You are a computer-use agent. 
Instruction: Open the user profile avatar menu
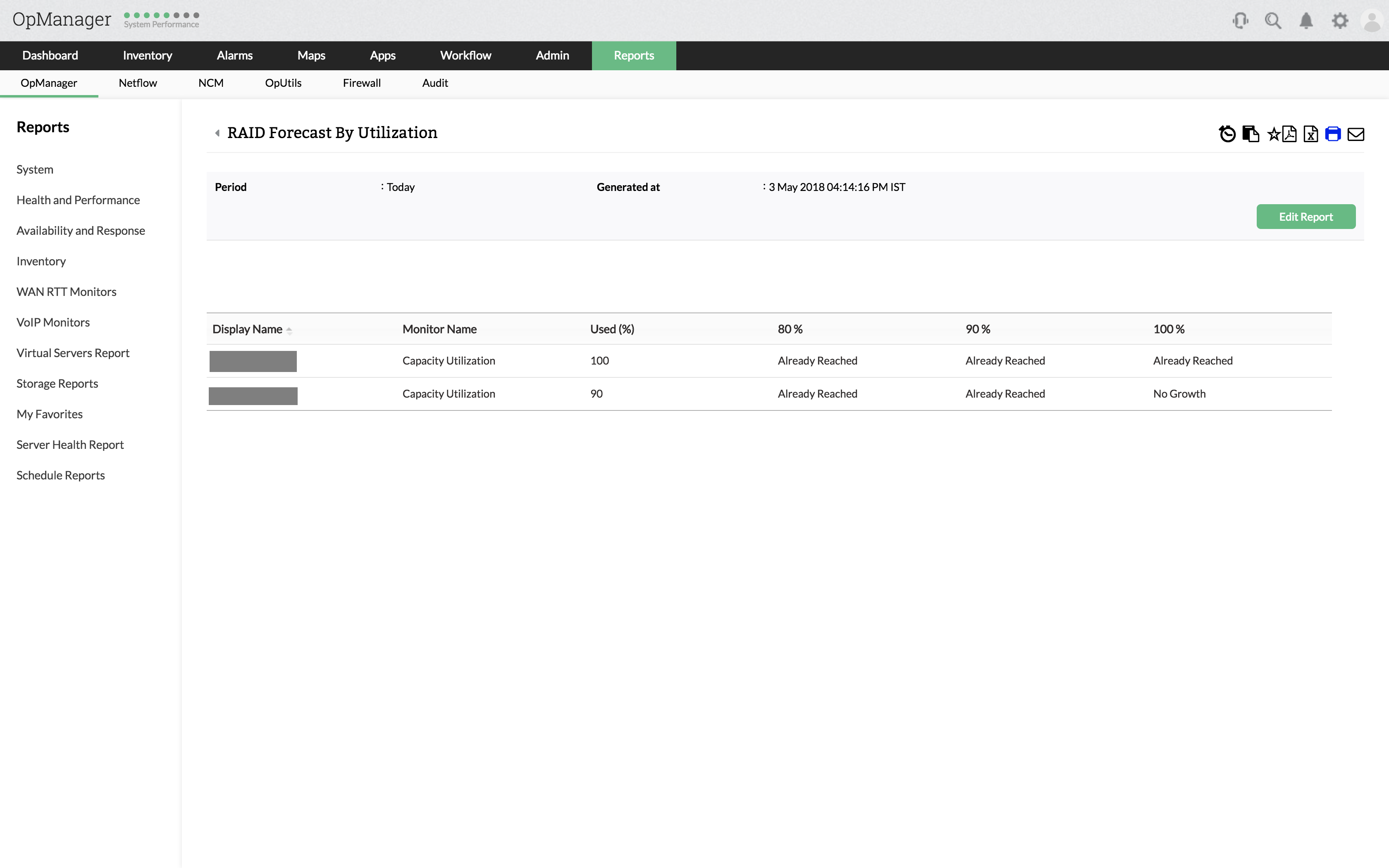(1372, 21)
